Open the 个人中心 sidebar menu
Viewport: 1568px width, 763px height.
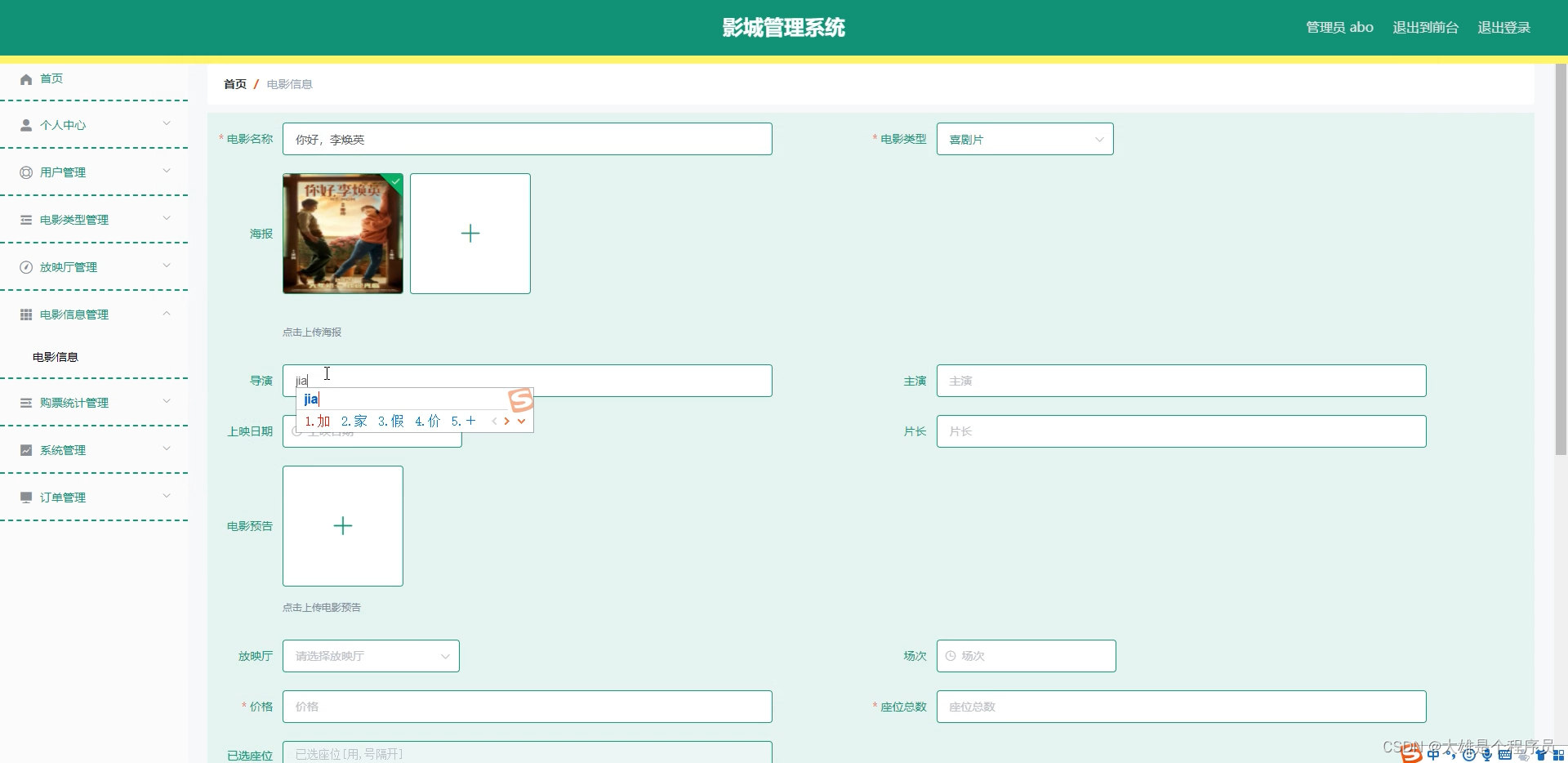94,125
